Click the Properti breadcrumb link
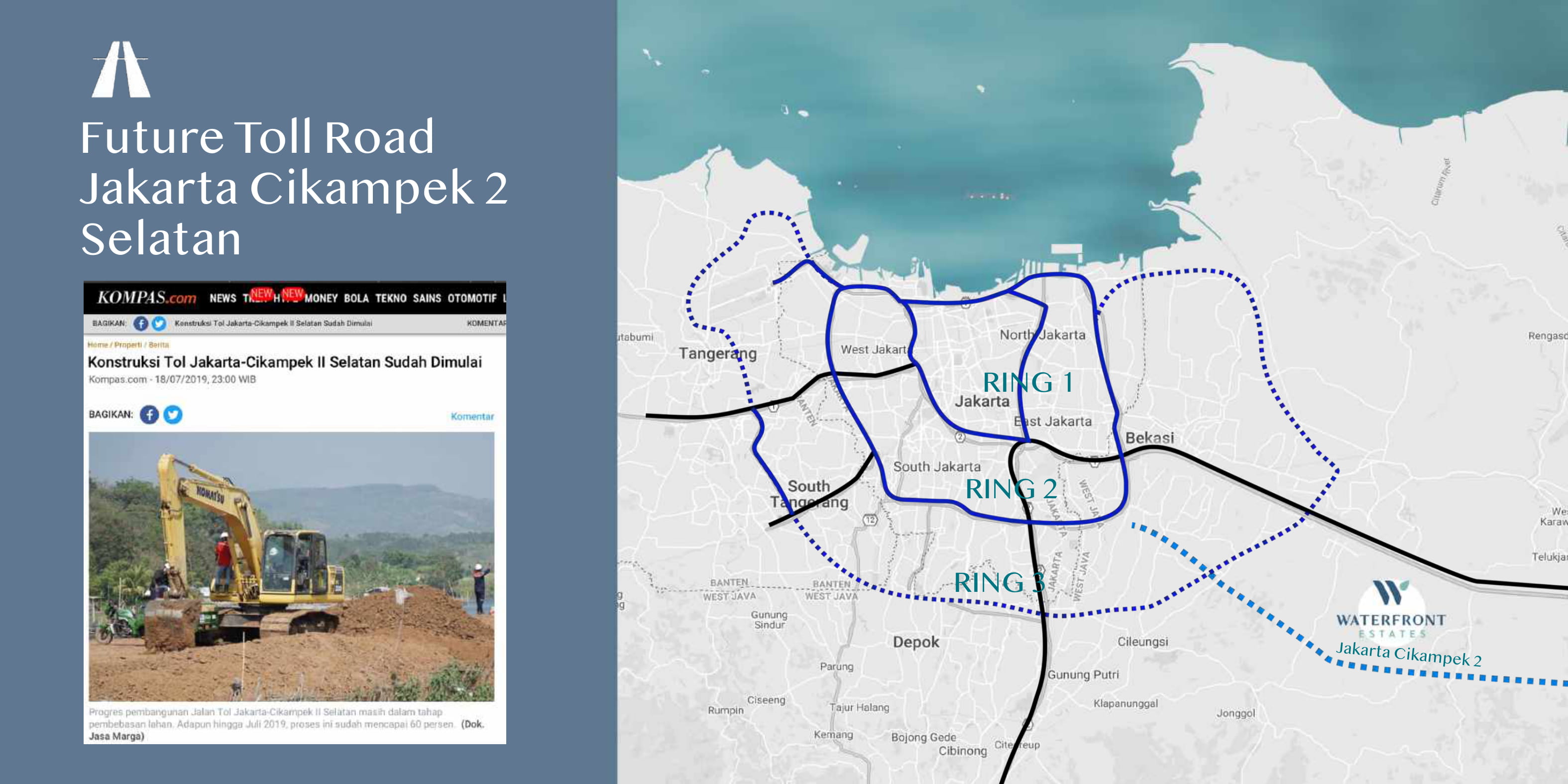The width and height of the screenshot is (1568, 784). click(128, 344)
